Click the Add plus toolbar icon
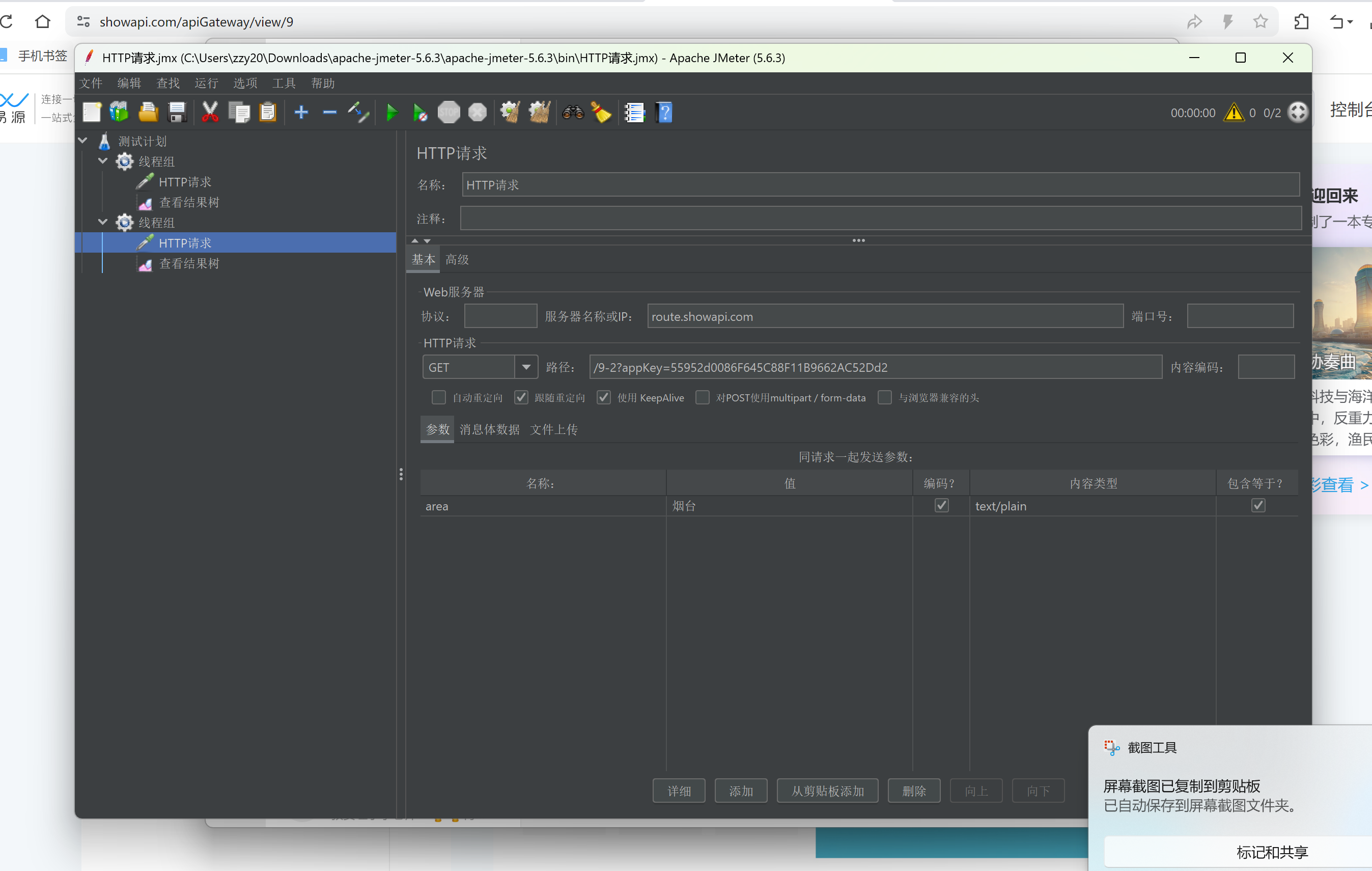The height and width of the screenshot is (871, 1372). pyautogui.click(x=301, y=112)
